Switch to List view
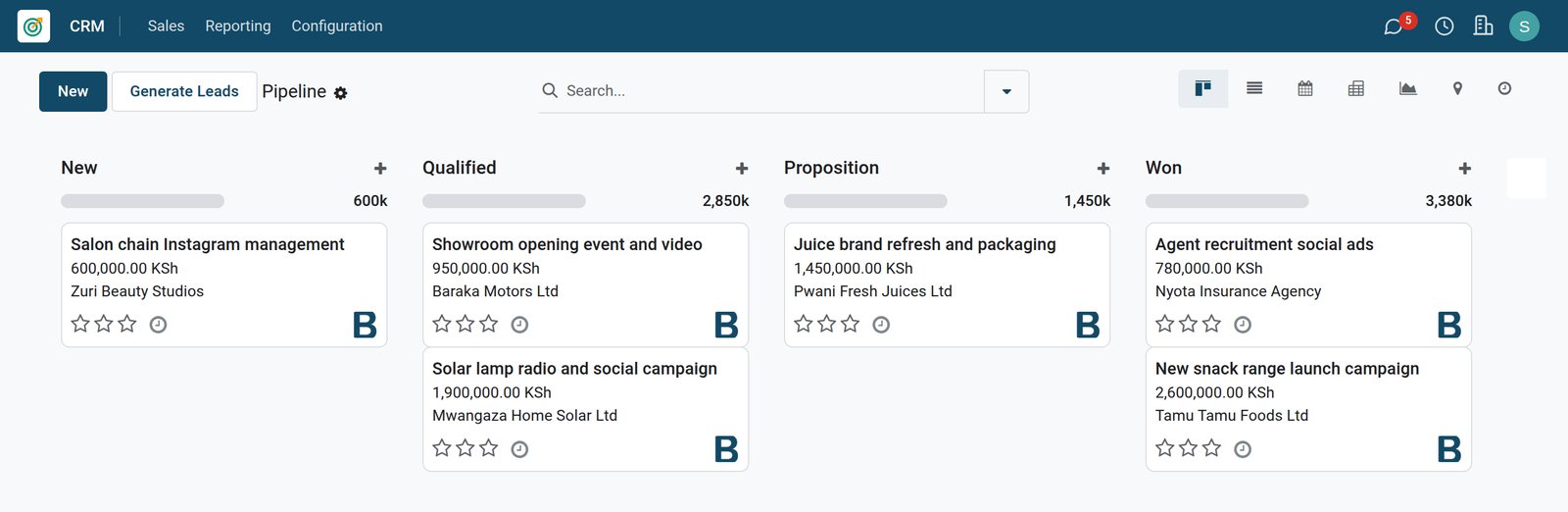The image size is (1568, 512). pos(1254,89)
